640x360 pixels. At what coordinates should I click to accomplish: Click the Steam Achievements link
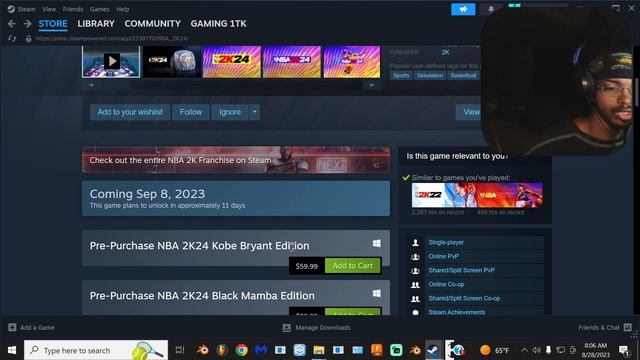click(457, 312)
